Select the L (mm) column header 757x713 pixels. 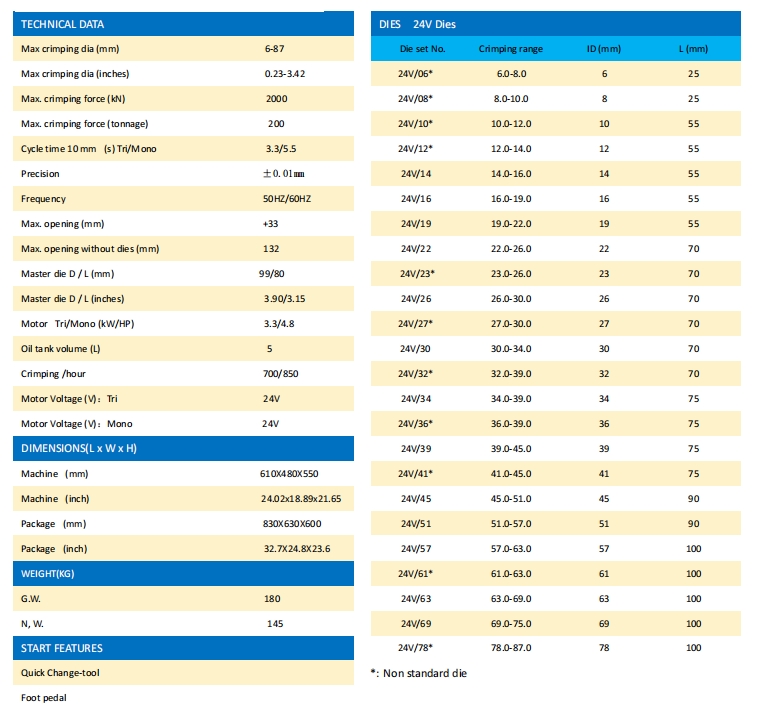[693, 48]
